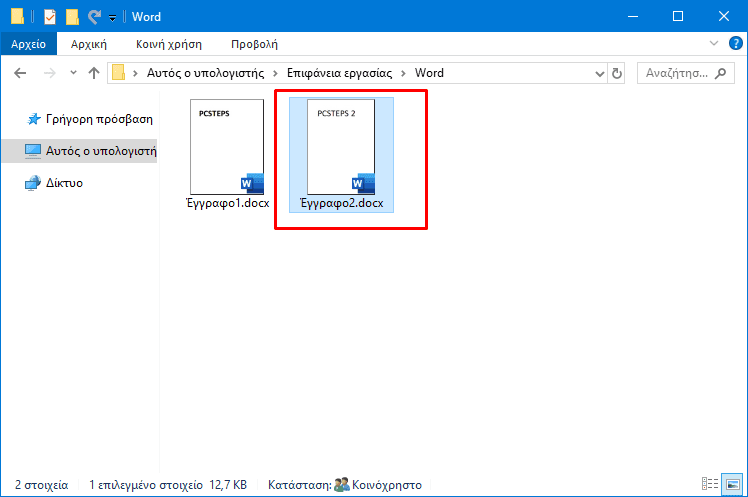Switch to large thumbnails view in the status bar

click(732, 484)
